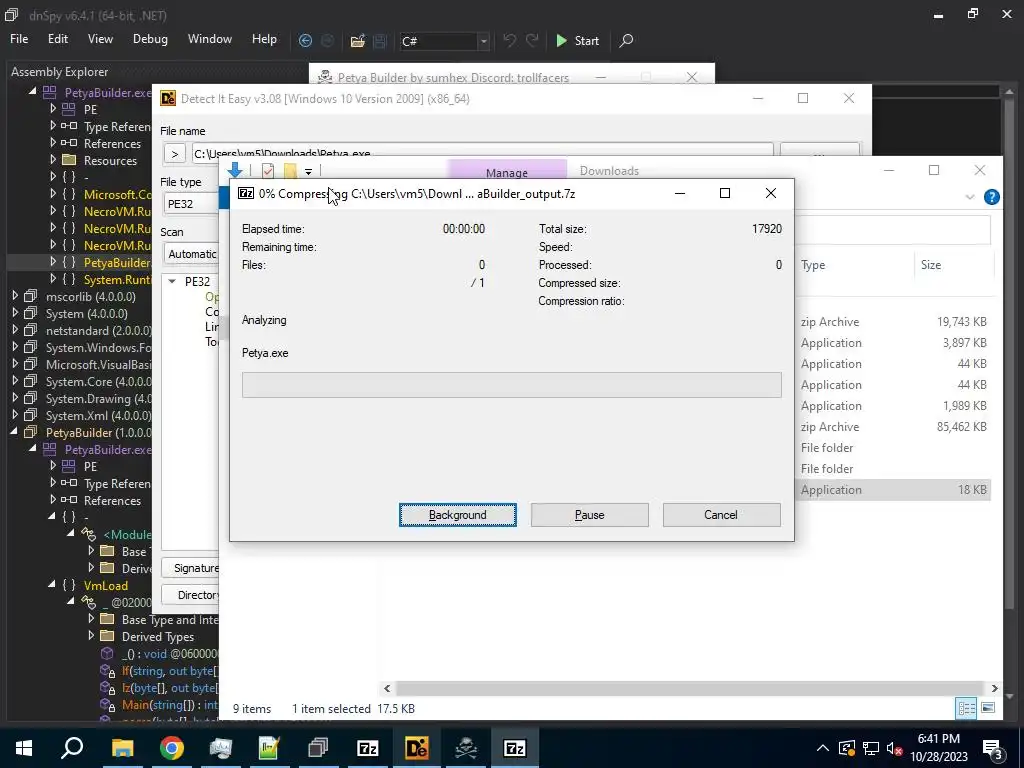Click the navigate backward arrow in dnSpy toolbar
This screenshot has width=1024, height=768.
[x=305, y=40]
